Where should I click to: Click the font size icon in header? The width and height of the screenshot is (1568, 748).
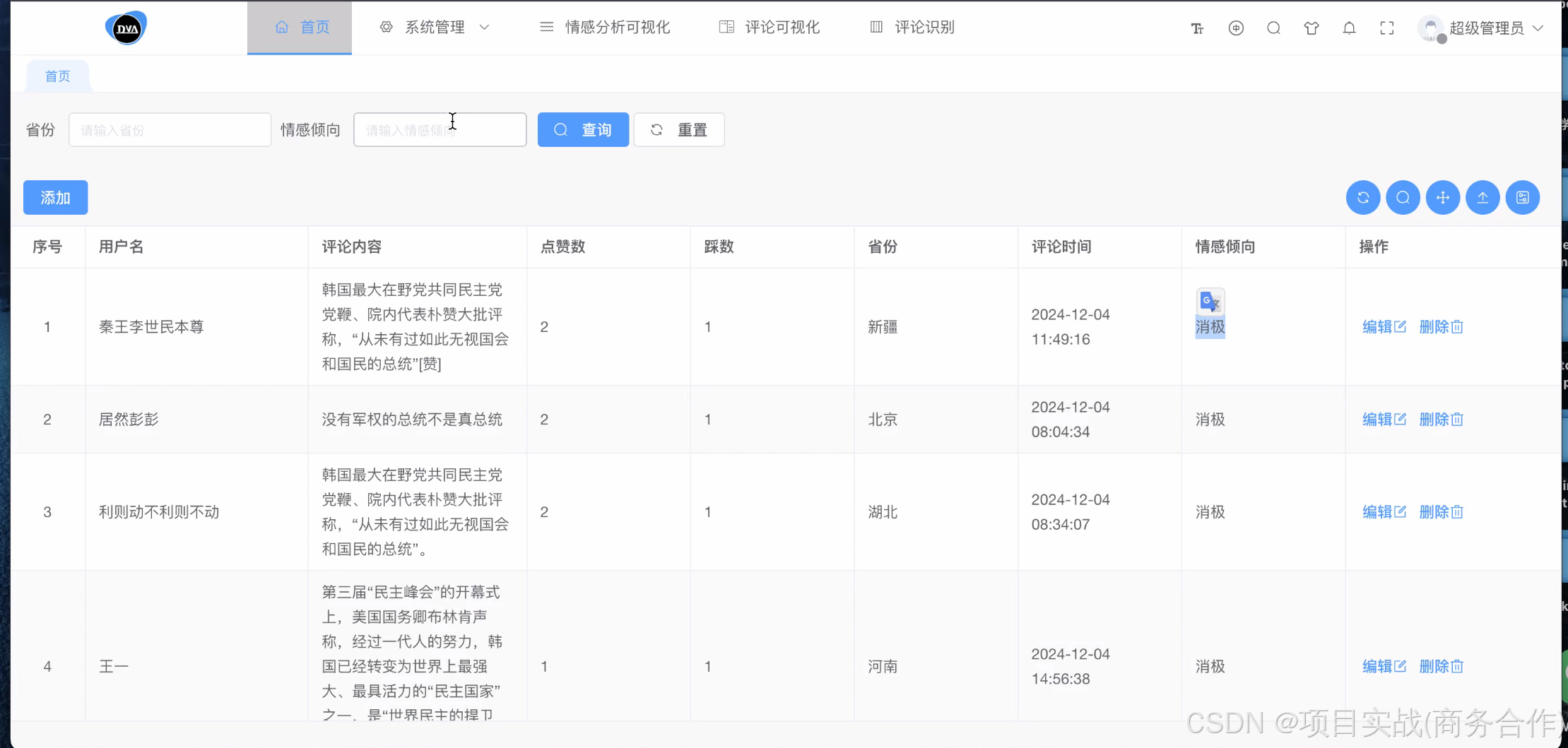(x=1197, y=28)
